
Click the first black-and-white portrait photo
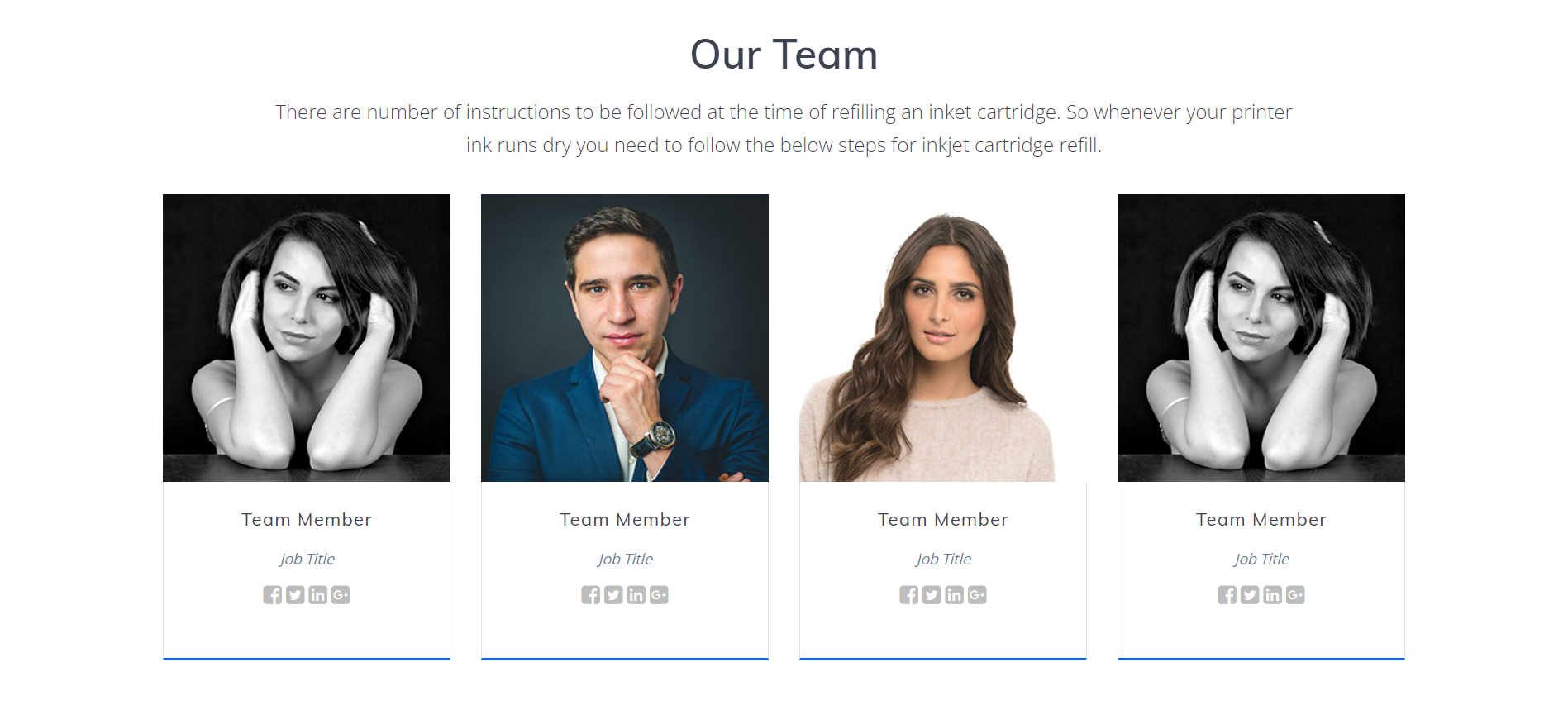pos(307,338)
